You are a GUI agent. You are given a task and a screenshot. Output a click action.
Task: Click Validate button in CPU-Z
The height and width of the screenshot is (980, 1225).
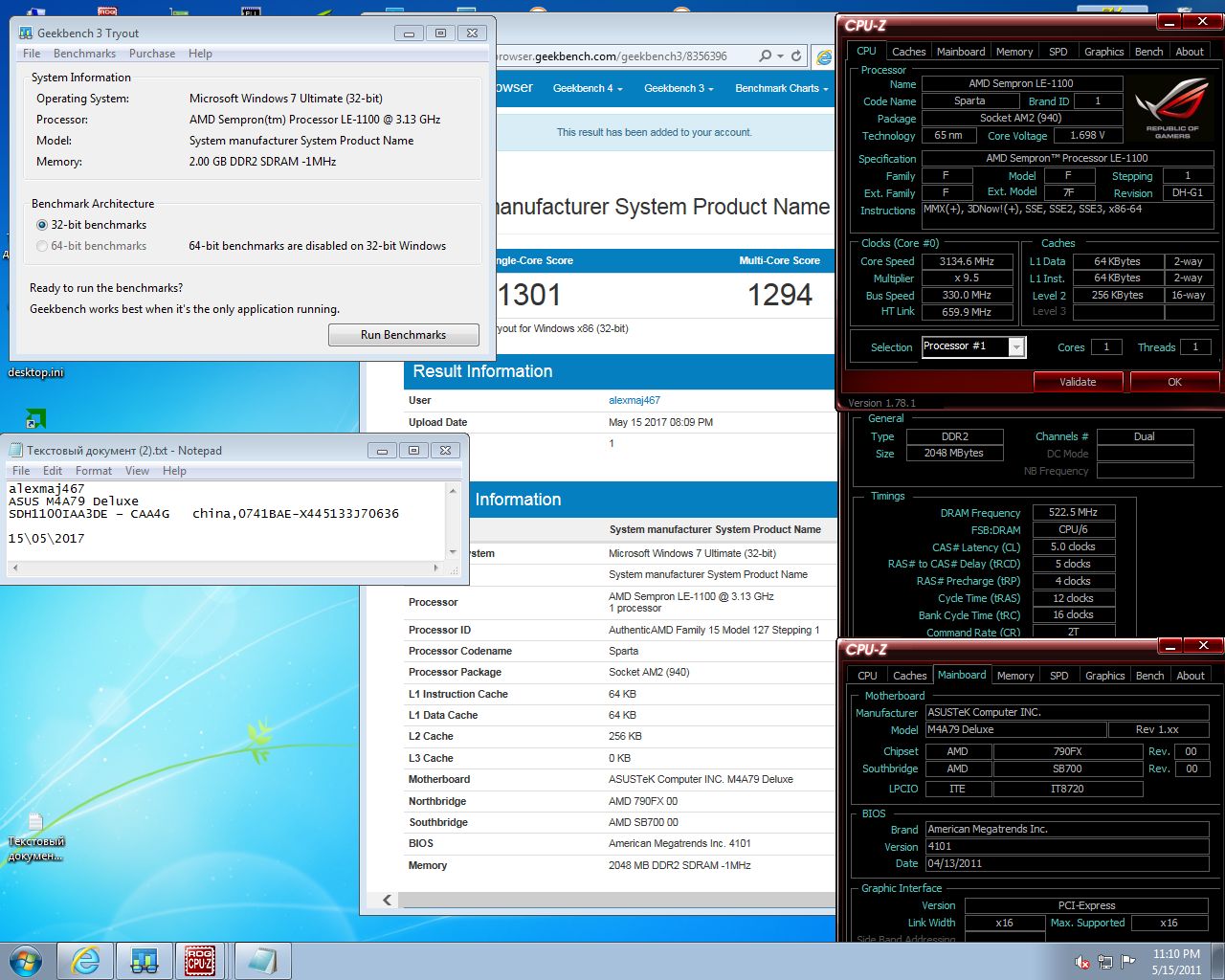(1078, 382)
